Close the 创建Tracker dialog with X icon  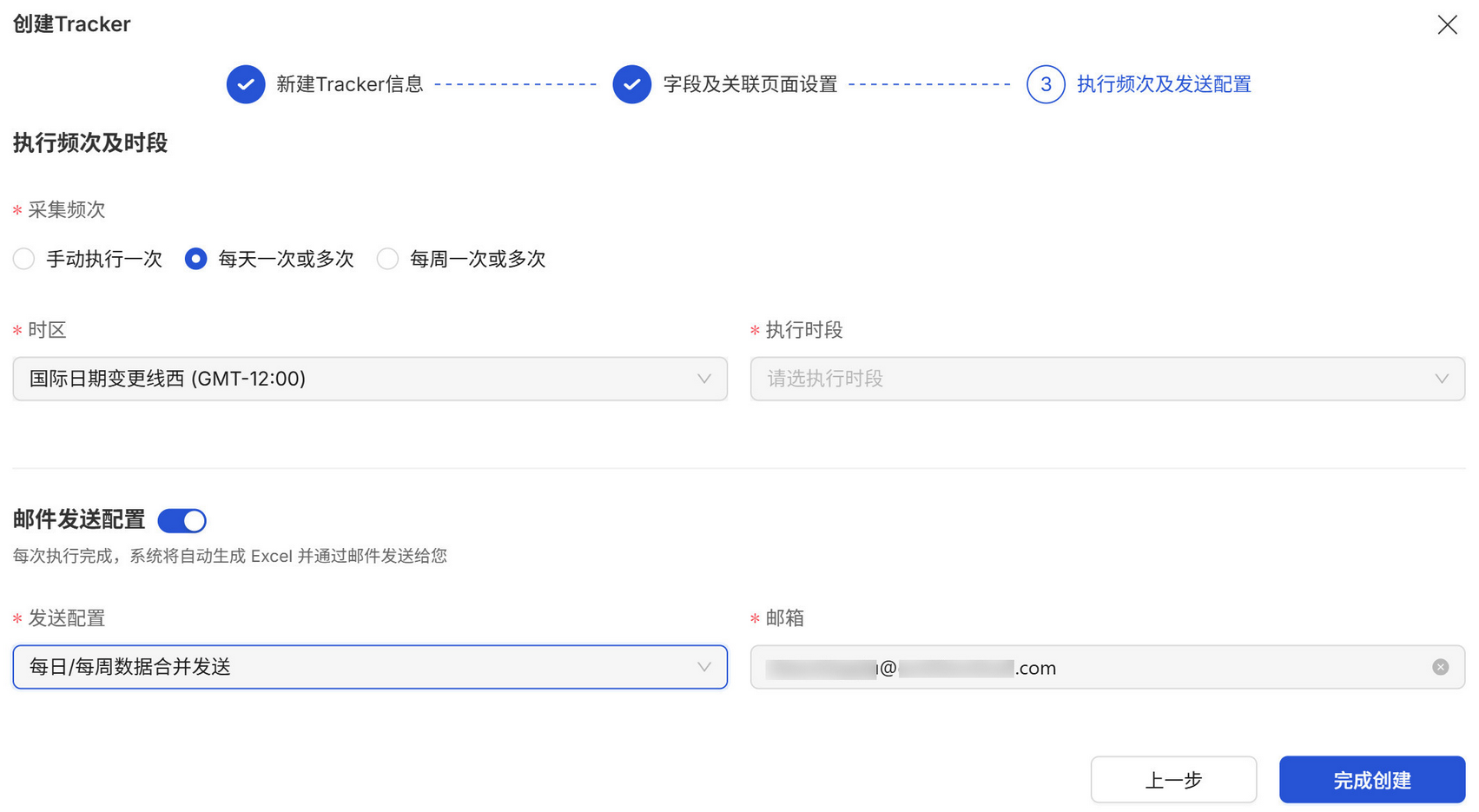pyautogui.click(x=1447, y=24)
